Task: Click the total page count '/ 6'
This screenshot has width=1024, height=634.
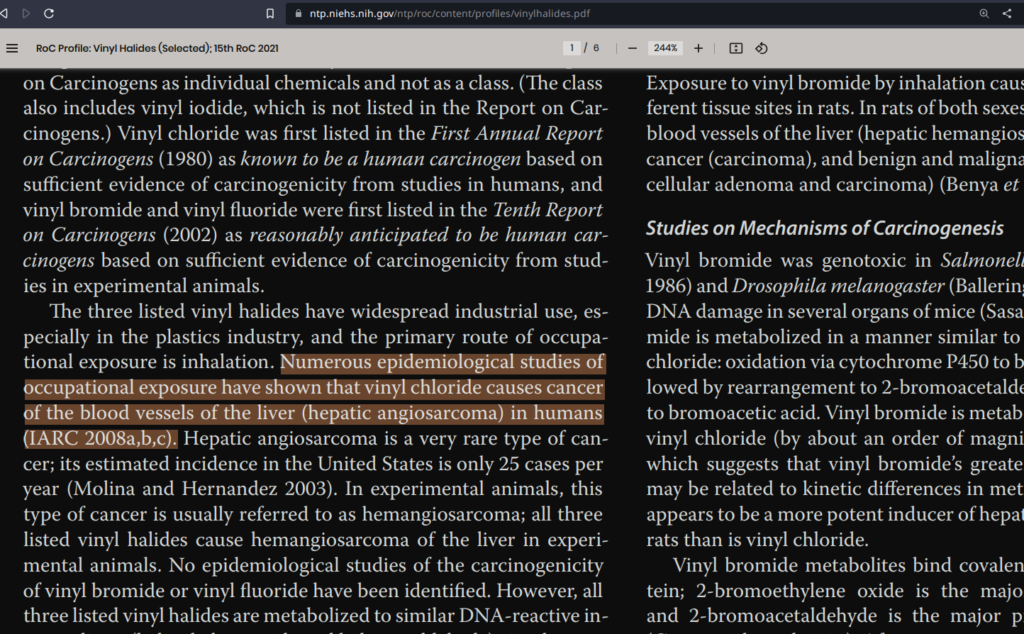Action: pyautogui.click(x=592, y=48)
